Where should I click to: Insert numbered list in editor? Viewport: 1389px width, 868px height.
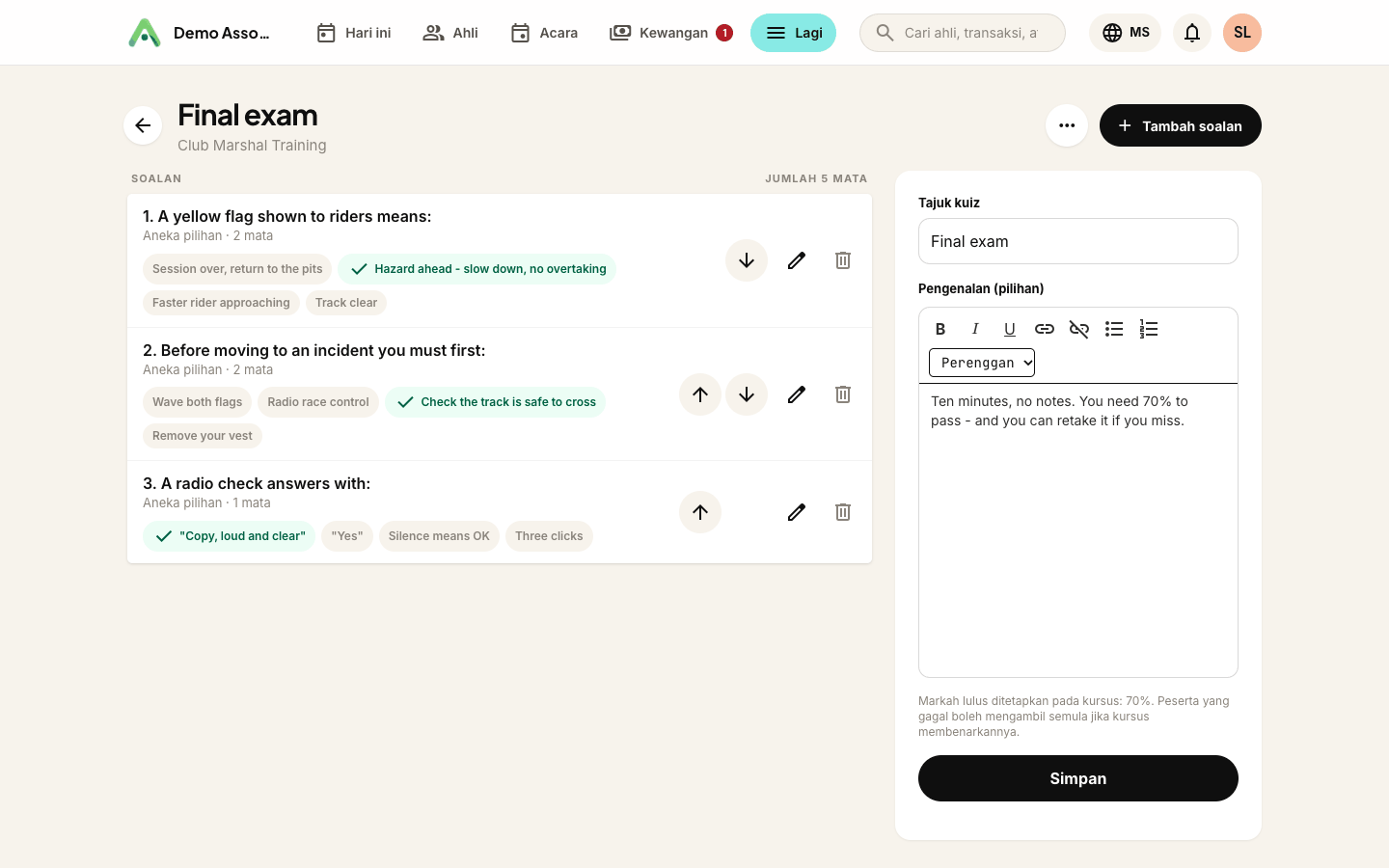1149,329
